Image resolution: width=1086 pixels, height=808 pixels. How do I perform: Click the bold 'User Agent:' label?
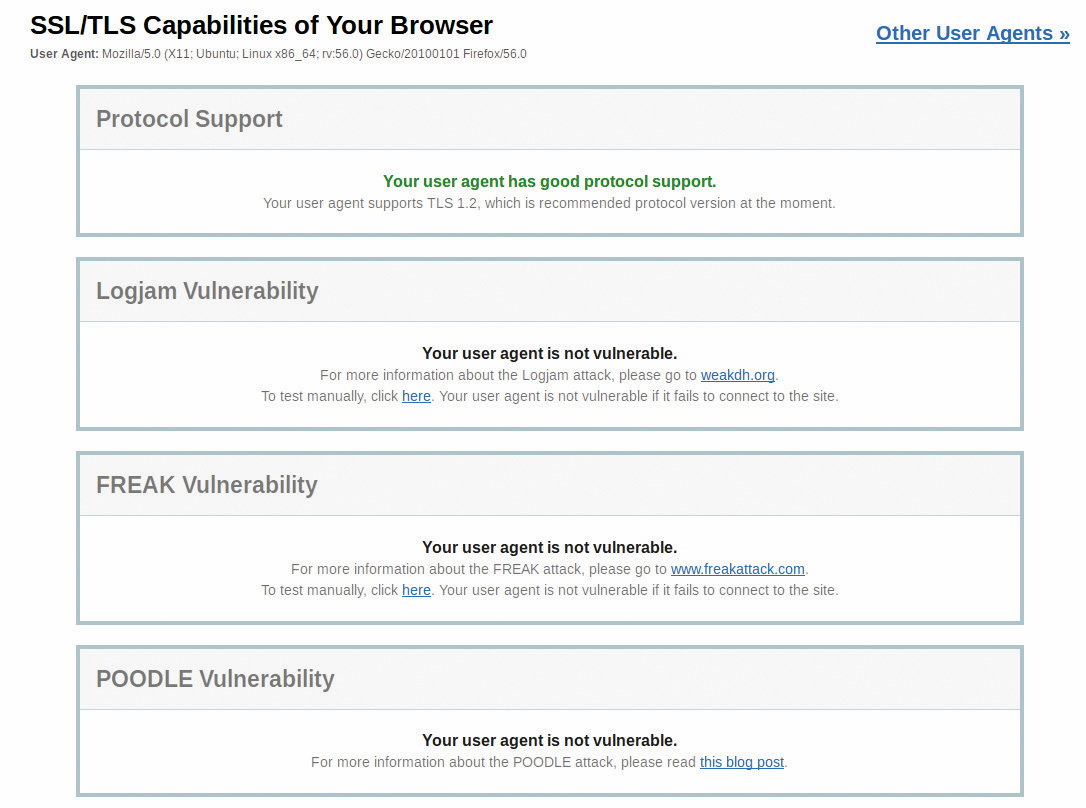(64, 54)
